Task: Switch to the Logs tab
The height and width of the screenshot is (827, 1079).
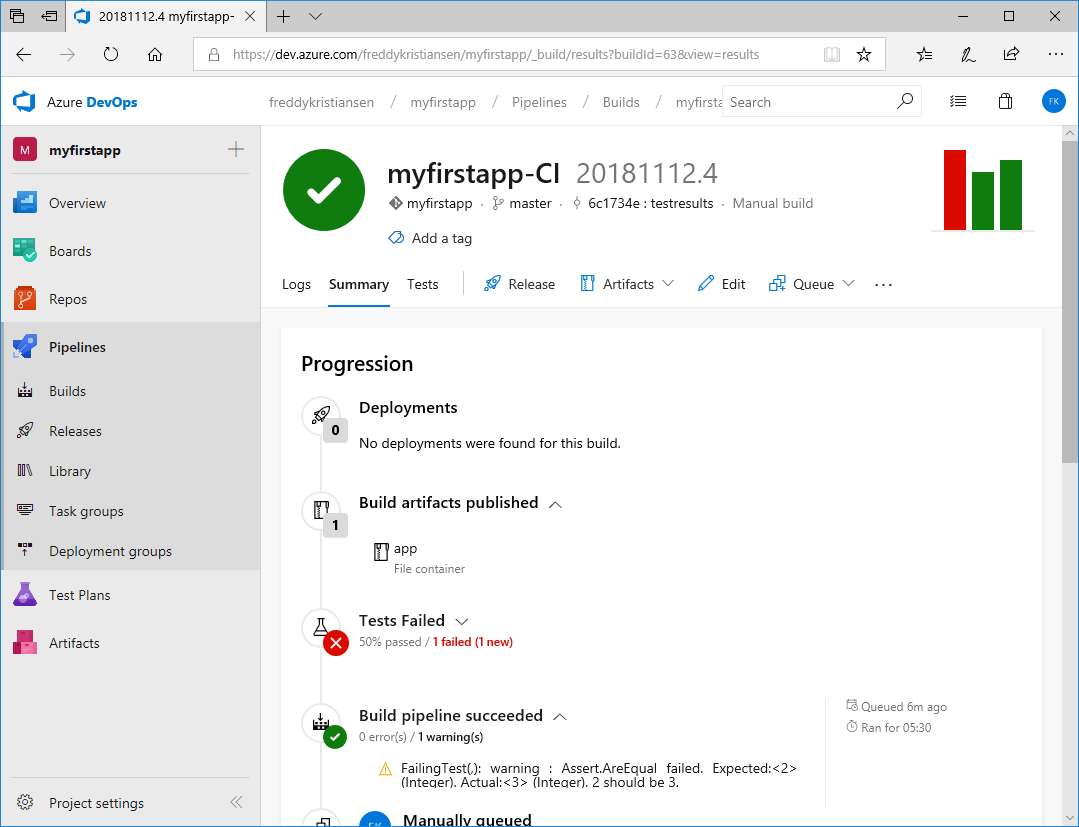Action: (296, 284)
